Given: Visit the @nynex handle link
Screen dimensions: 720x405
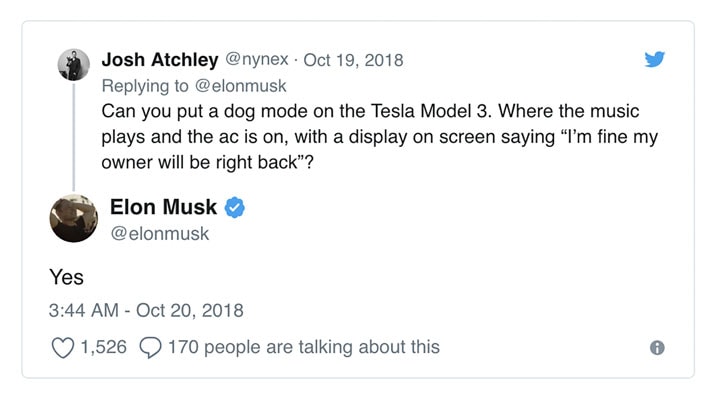Looking at the screenshot, I should click(263, 59).
